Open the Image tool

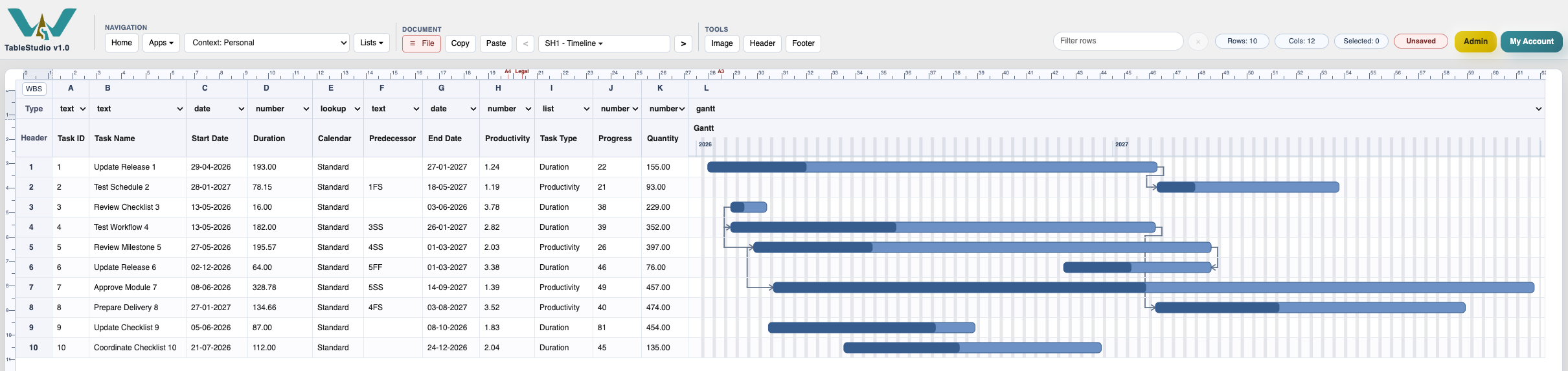click(x=722, y=43)
